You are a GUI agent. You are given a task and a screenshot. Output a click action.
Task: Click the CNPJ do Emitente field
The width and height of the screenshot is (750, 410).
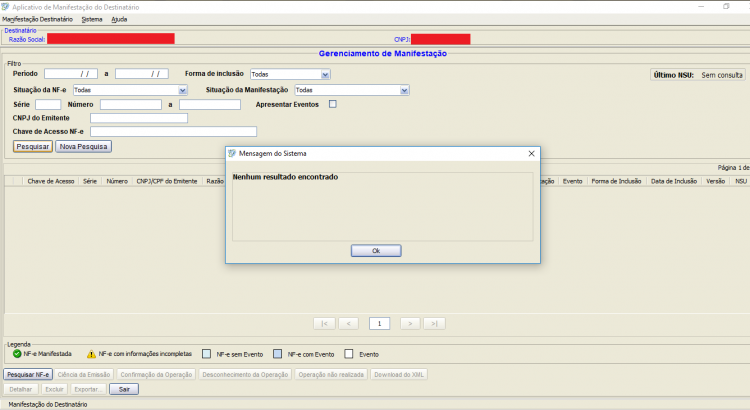click(x=139, y=118)
